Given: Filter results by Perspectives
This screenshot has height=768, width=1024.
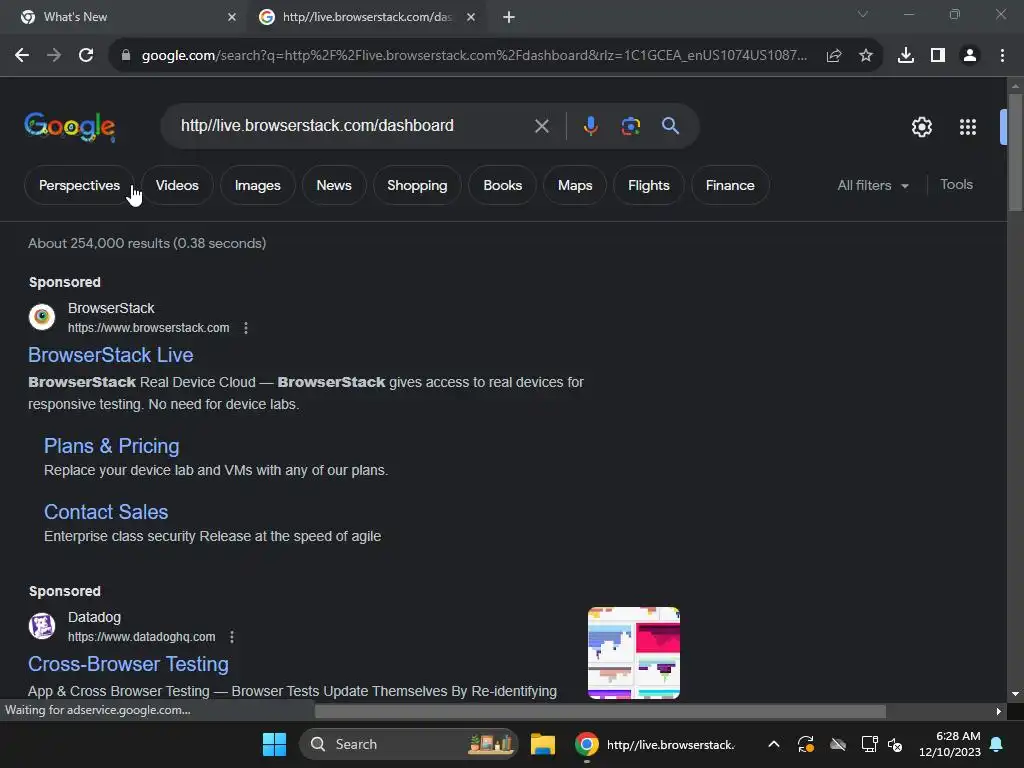Looking at the screenshot, I should click(x=79, y=185).
